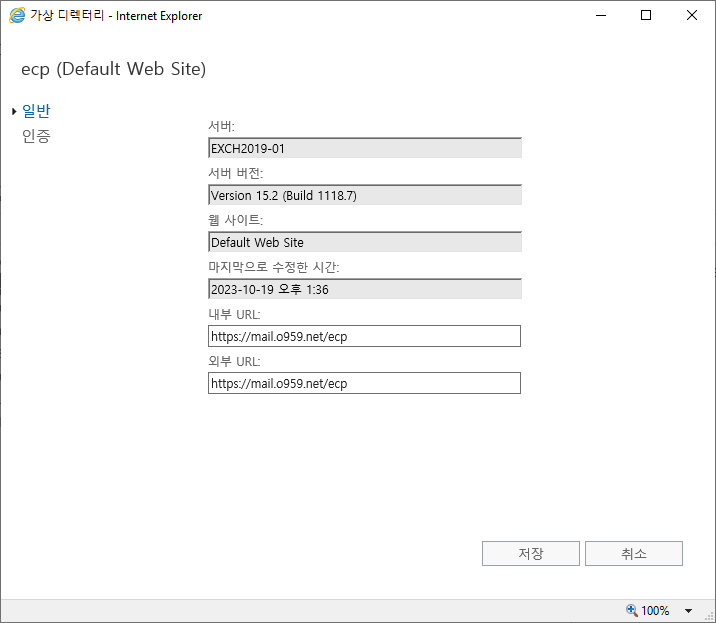The height and width of the screenshot is (623, 716).
Task: Maximize the 가상 디렉터리 window
Action: point(646,16)
